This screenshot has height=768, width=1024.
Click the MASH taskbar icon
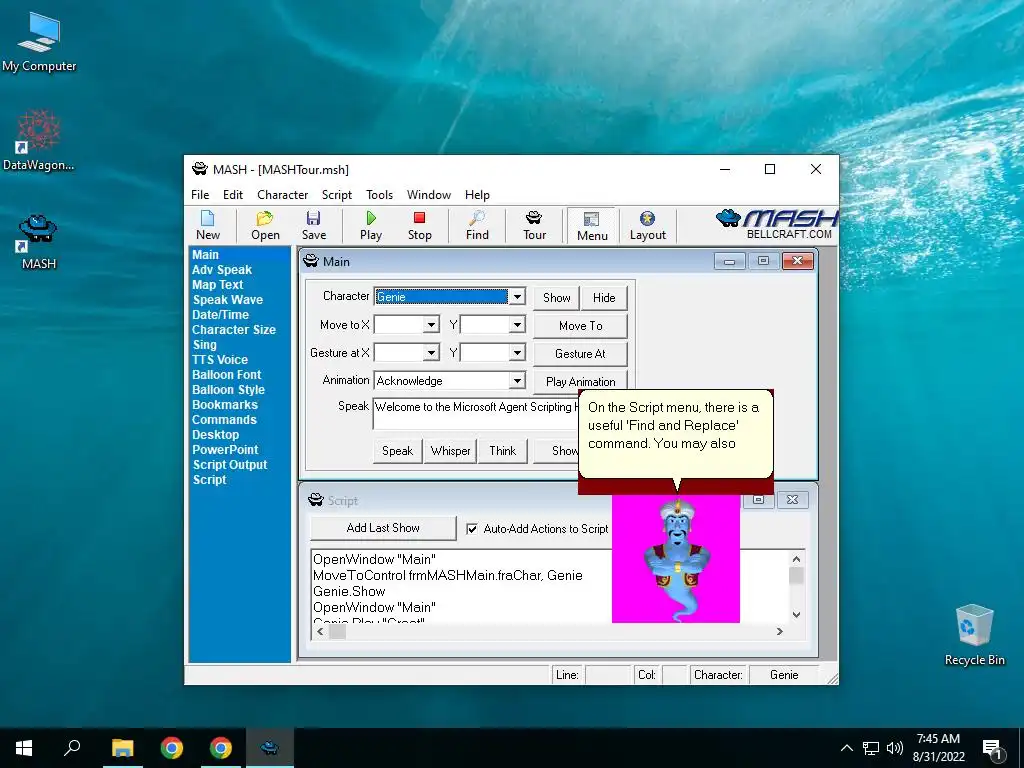click(x=270, y=748)
